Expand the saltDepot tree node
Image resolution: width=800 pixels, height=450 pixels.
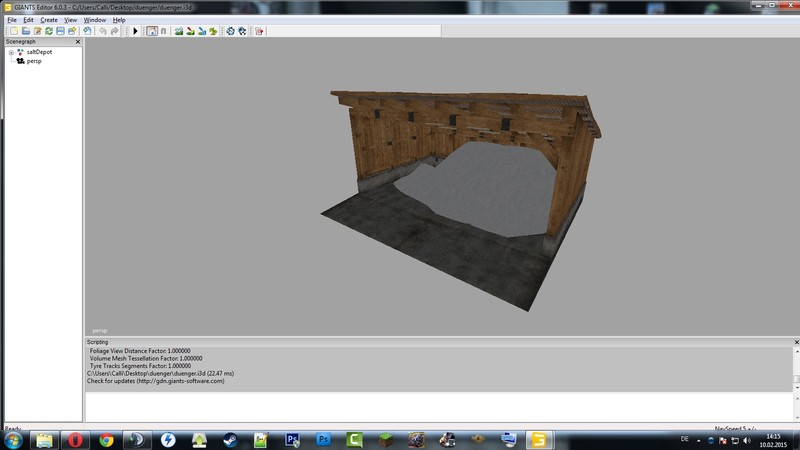click(x=11, y=52)
